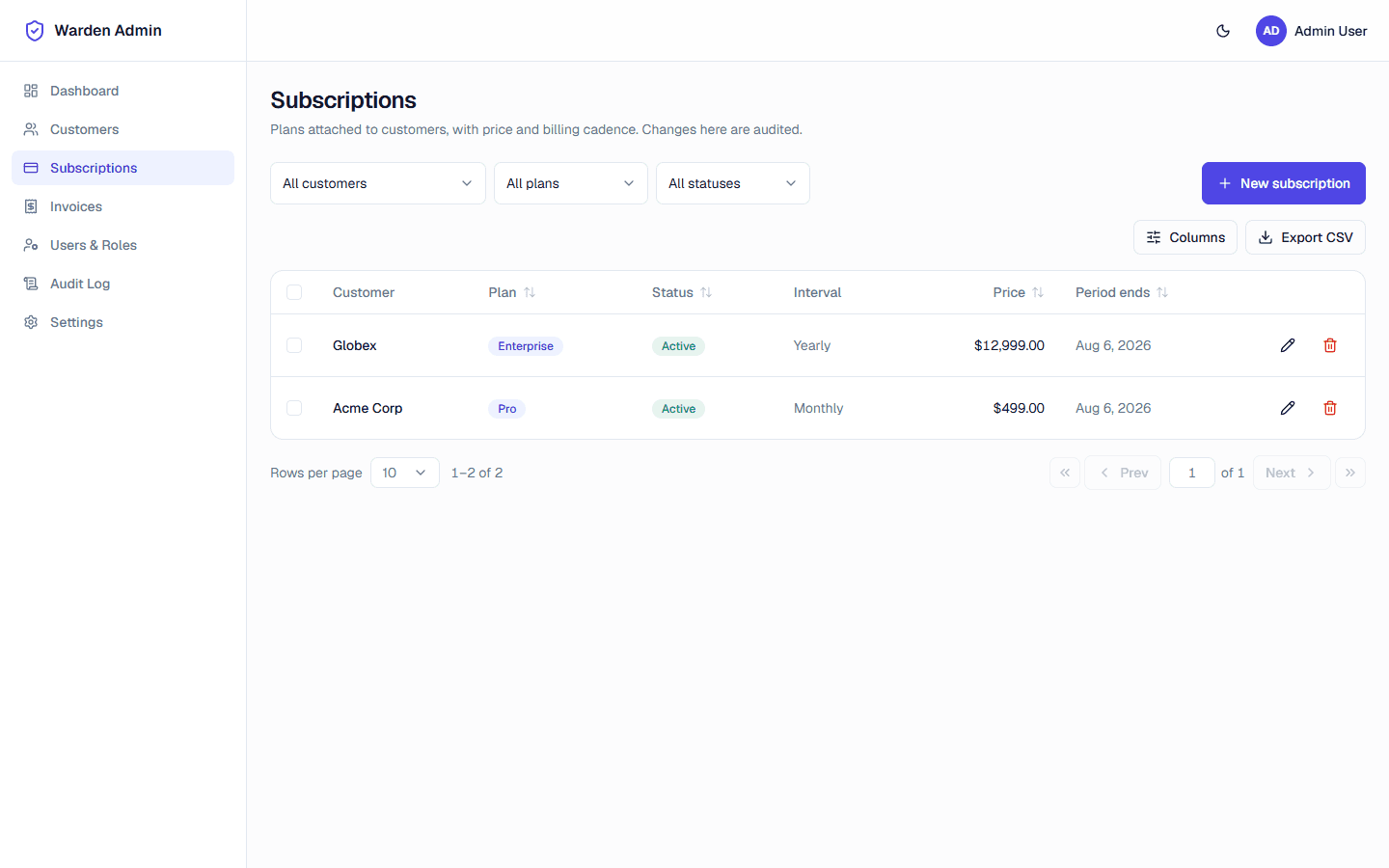The height and width of the screenshot is (868, 1389).
Task: Delete the Globex subscription trash icon
Action: (x=1330, y=345)
